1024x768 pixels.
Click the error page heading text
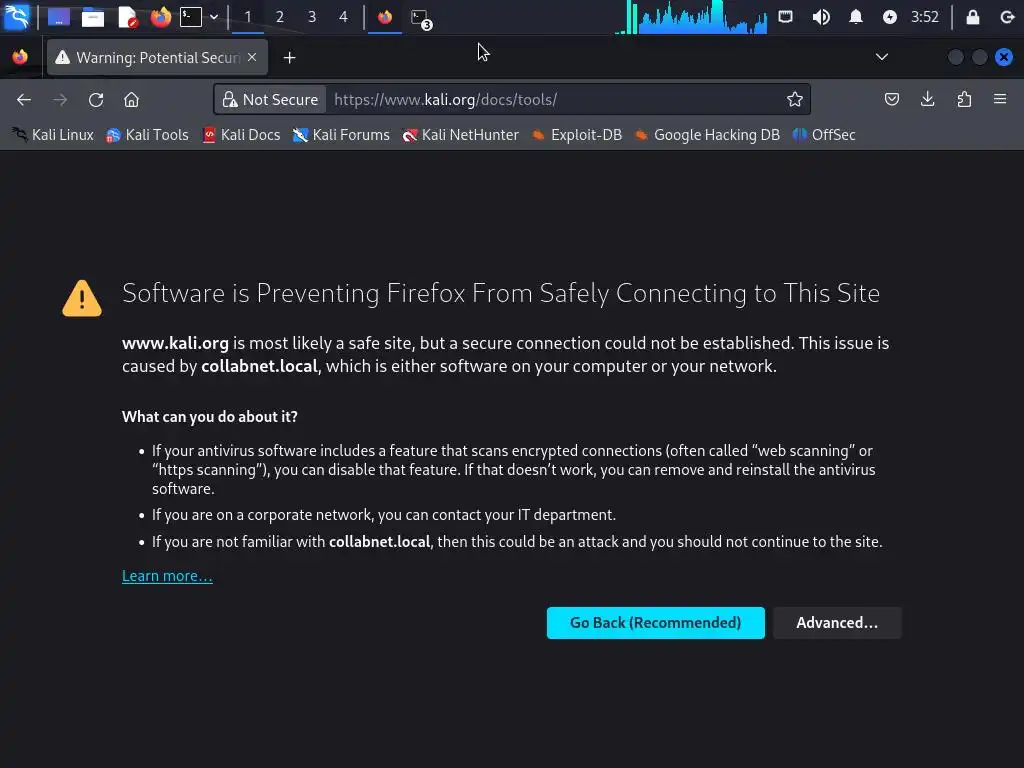click(501, 293)
